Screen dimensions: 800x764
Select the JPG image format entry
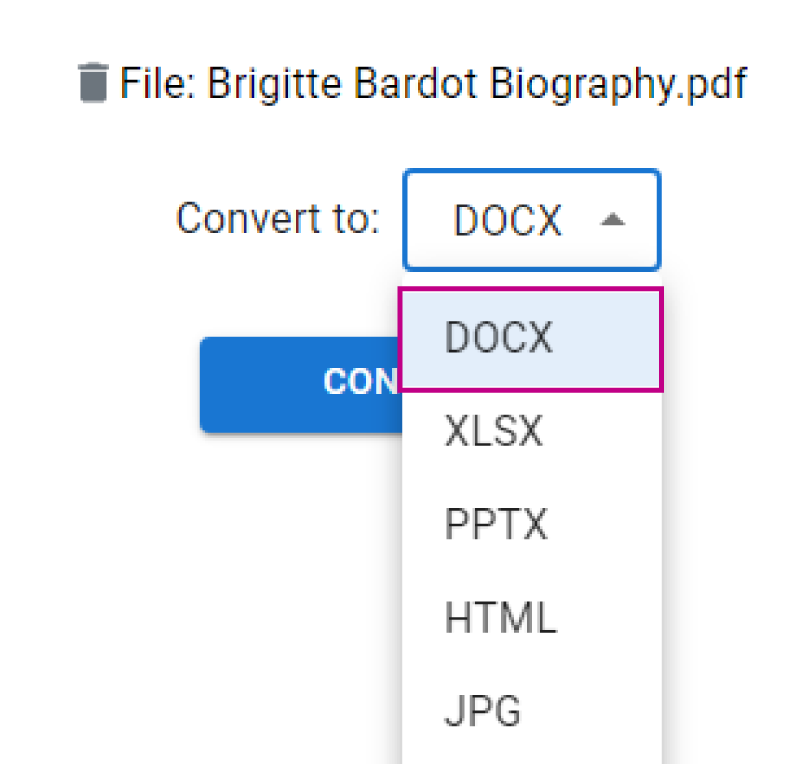point(483,712)
